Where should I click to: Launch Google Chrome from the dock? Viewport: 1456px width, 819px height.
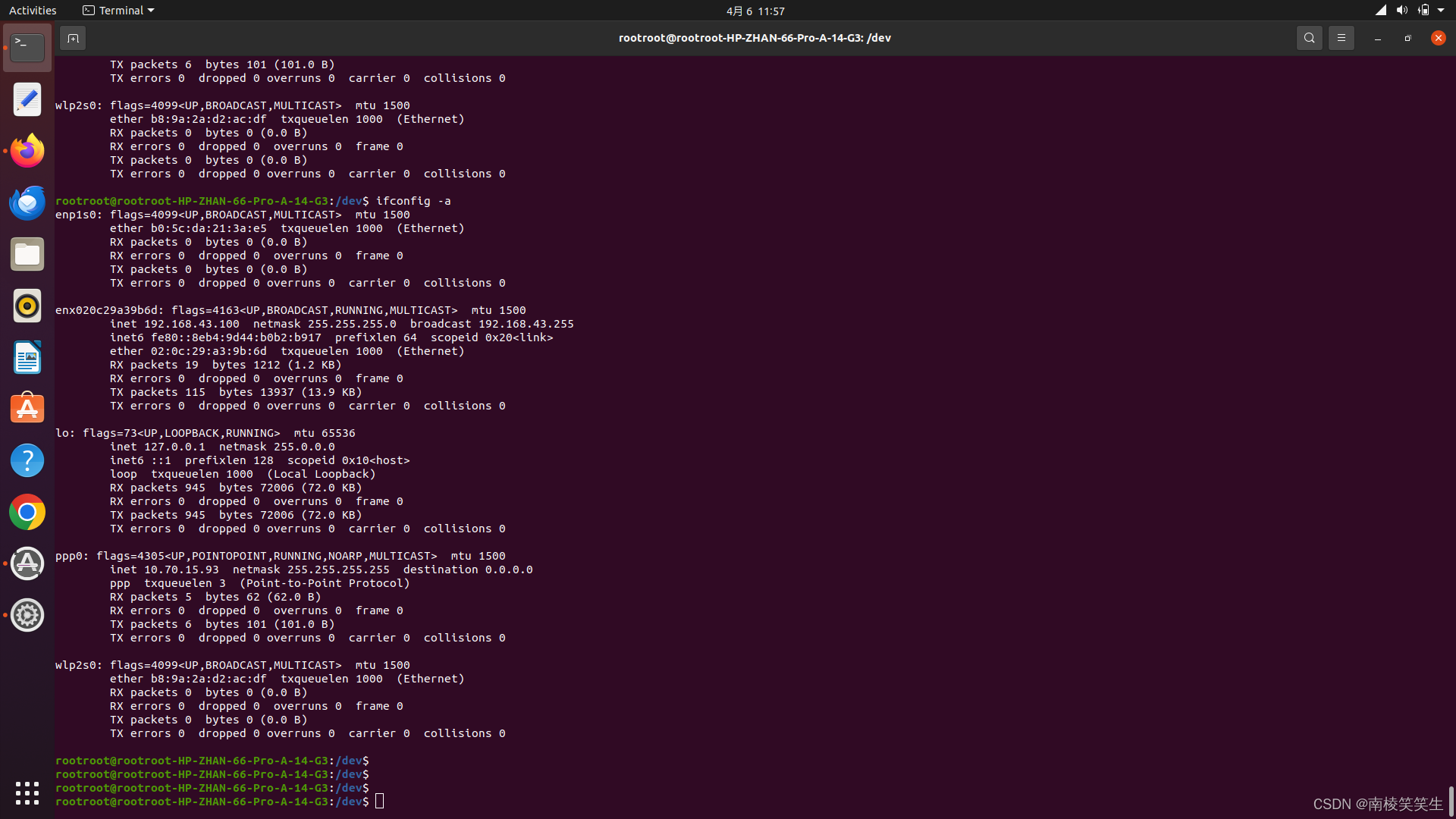tap(27, 512)
